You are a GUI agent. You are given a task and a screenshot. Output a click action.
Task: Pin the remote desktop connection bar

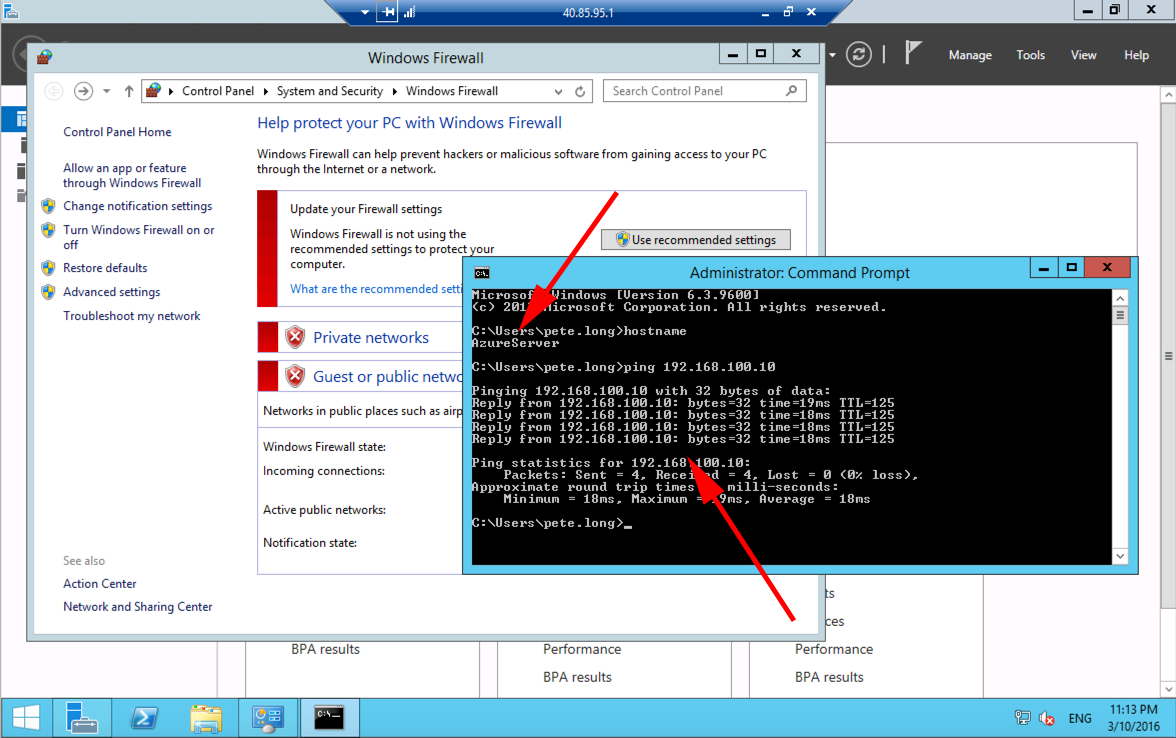(387, 12)
